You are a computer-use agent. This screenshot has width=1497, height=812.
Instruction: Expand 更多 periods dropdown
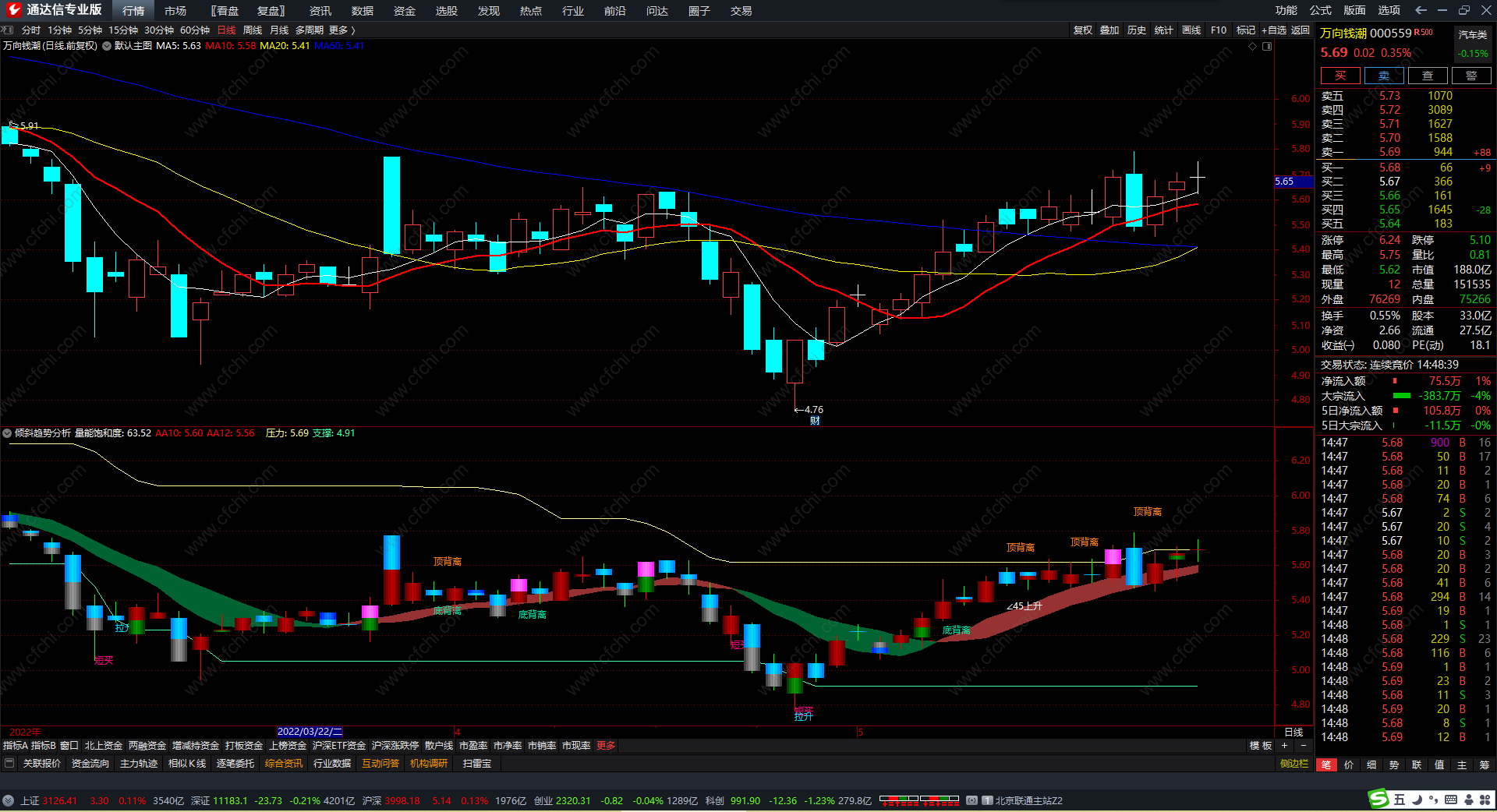click(342, 30)
